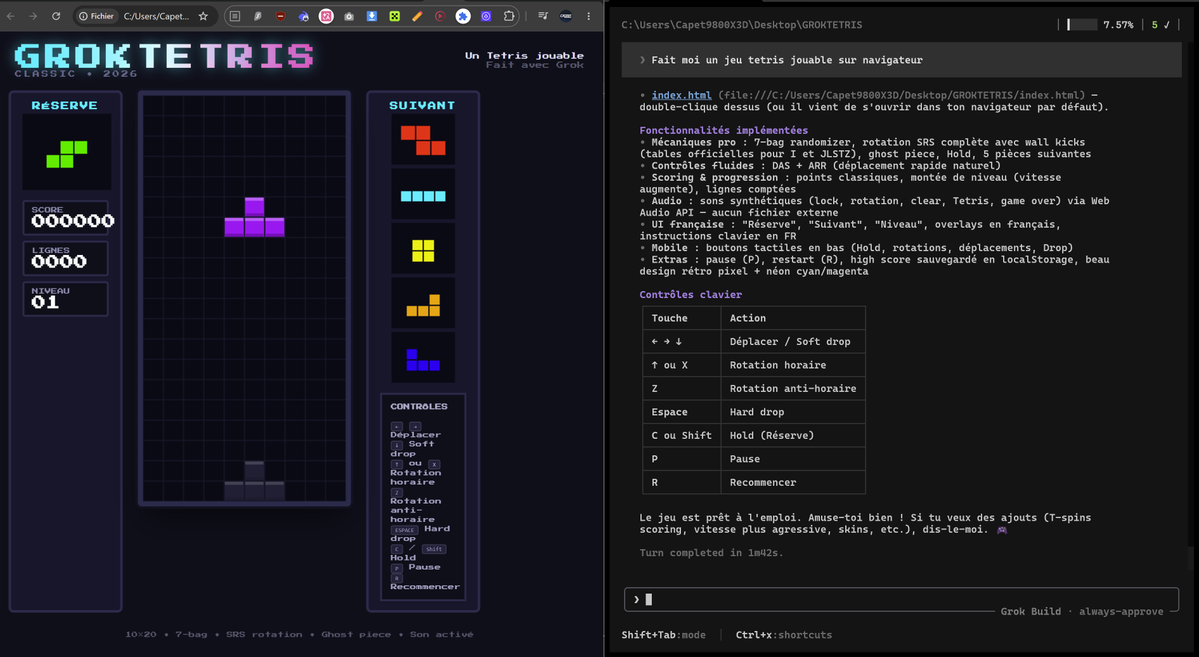Bookmark this page with the star
This screenshot has width=1199, height=657.
203,16
